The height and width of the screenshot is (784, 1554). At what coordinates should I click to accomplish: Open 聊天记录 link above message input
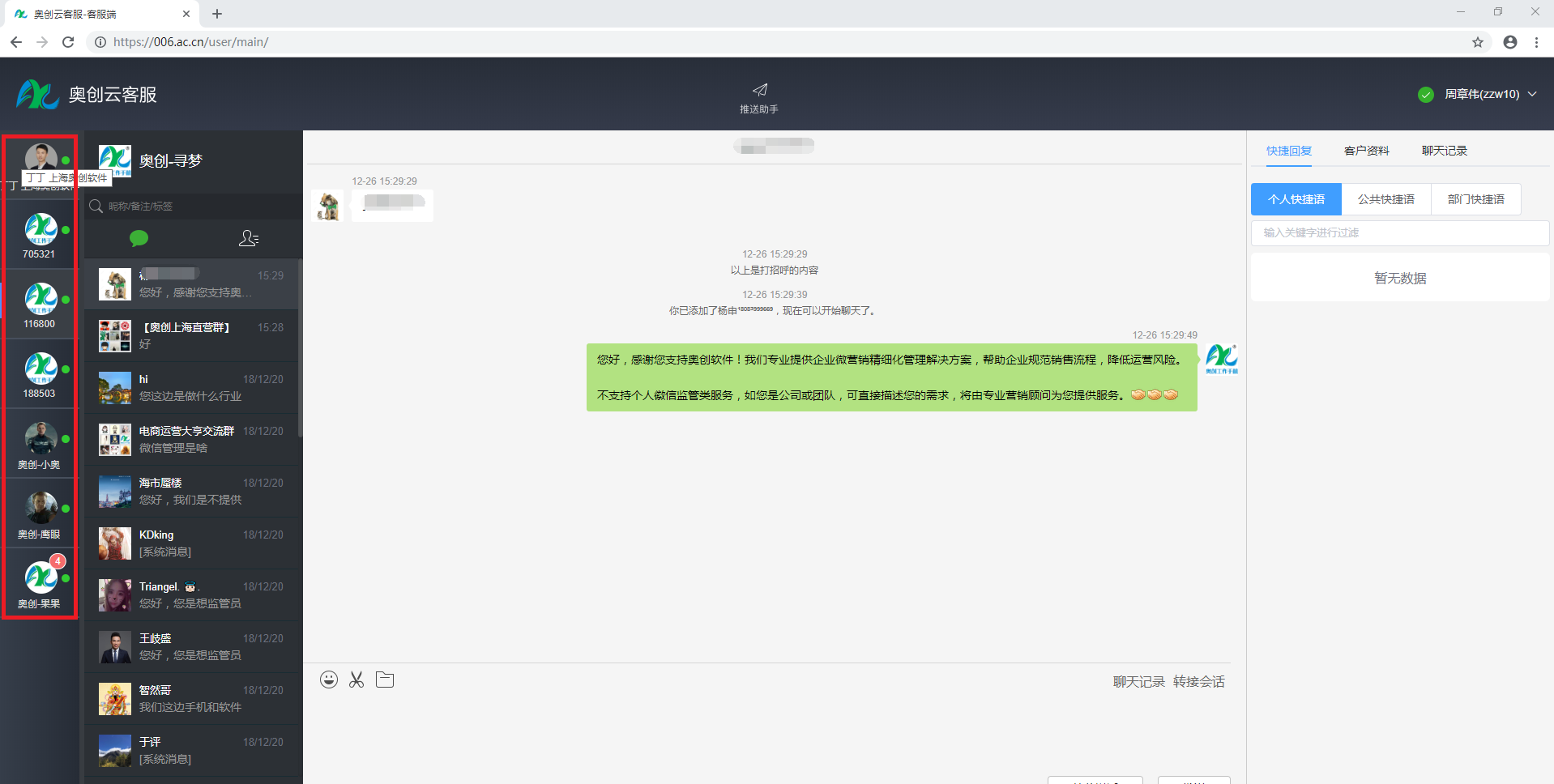1138,682
